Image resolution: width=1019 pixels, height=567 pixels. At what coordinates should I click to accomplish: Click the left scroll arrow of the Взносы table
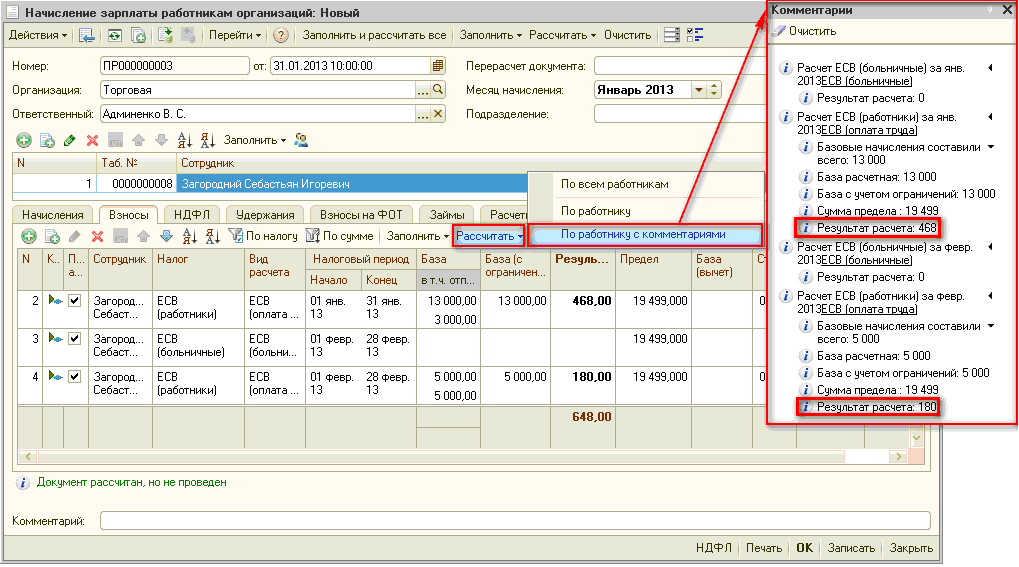(x=27, y=456)
